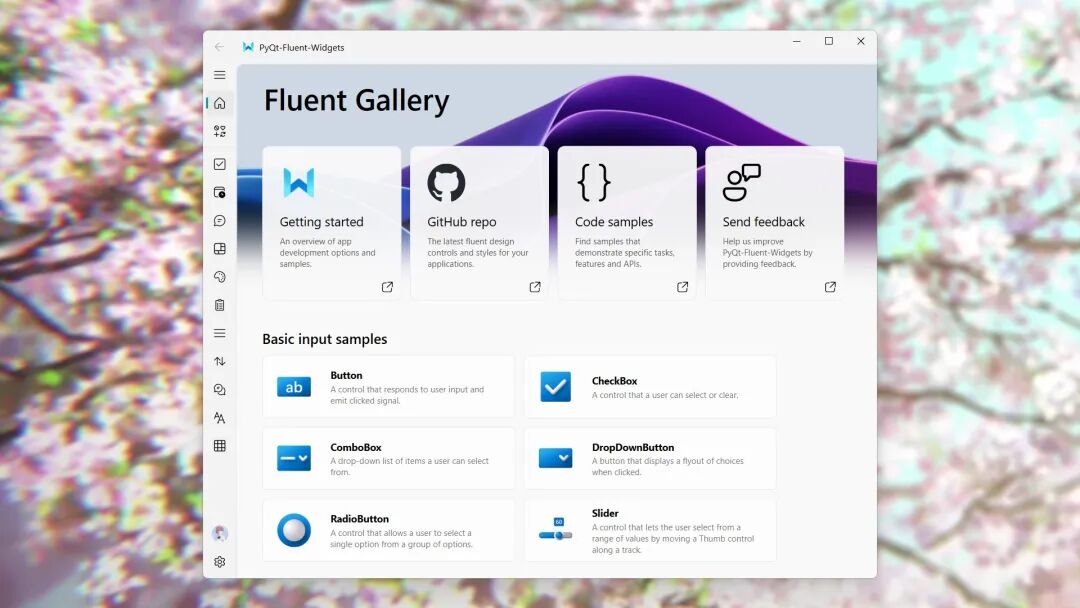
Task: Open the Navigation lines icon below clipboard icon
Action: (x=220, y=333)
